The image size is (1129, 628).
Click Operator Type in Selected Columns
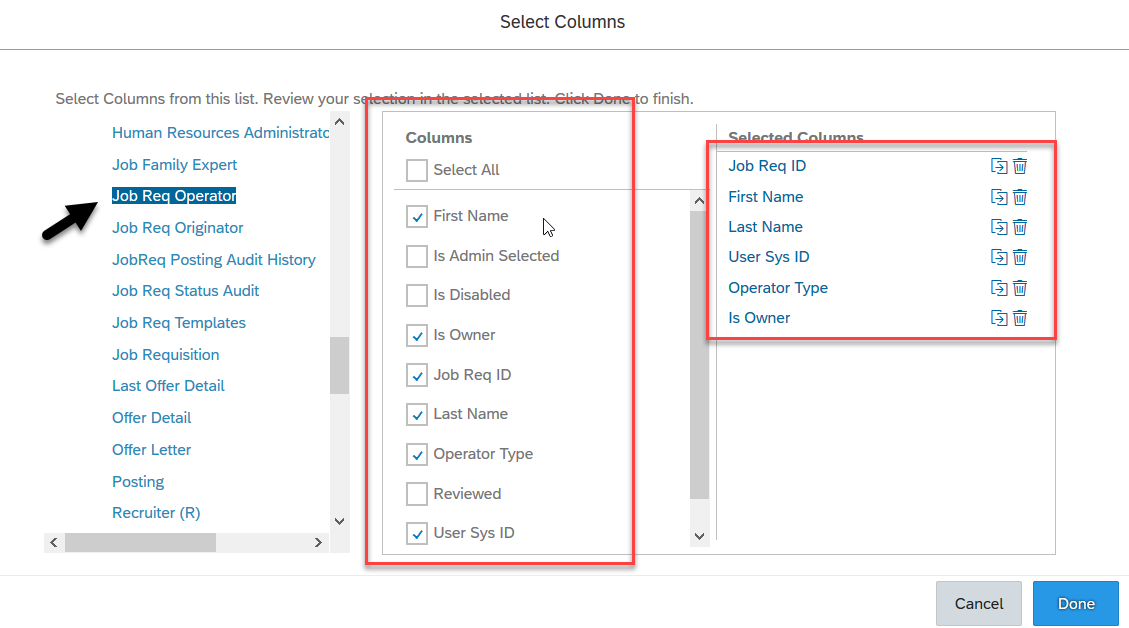[778, 288]
